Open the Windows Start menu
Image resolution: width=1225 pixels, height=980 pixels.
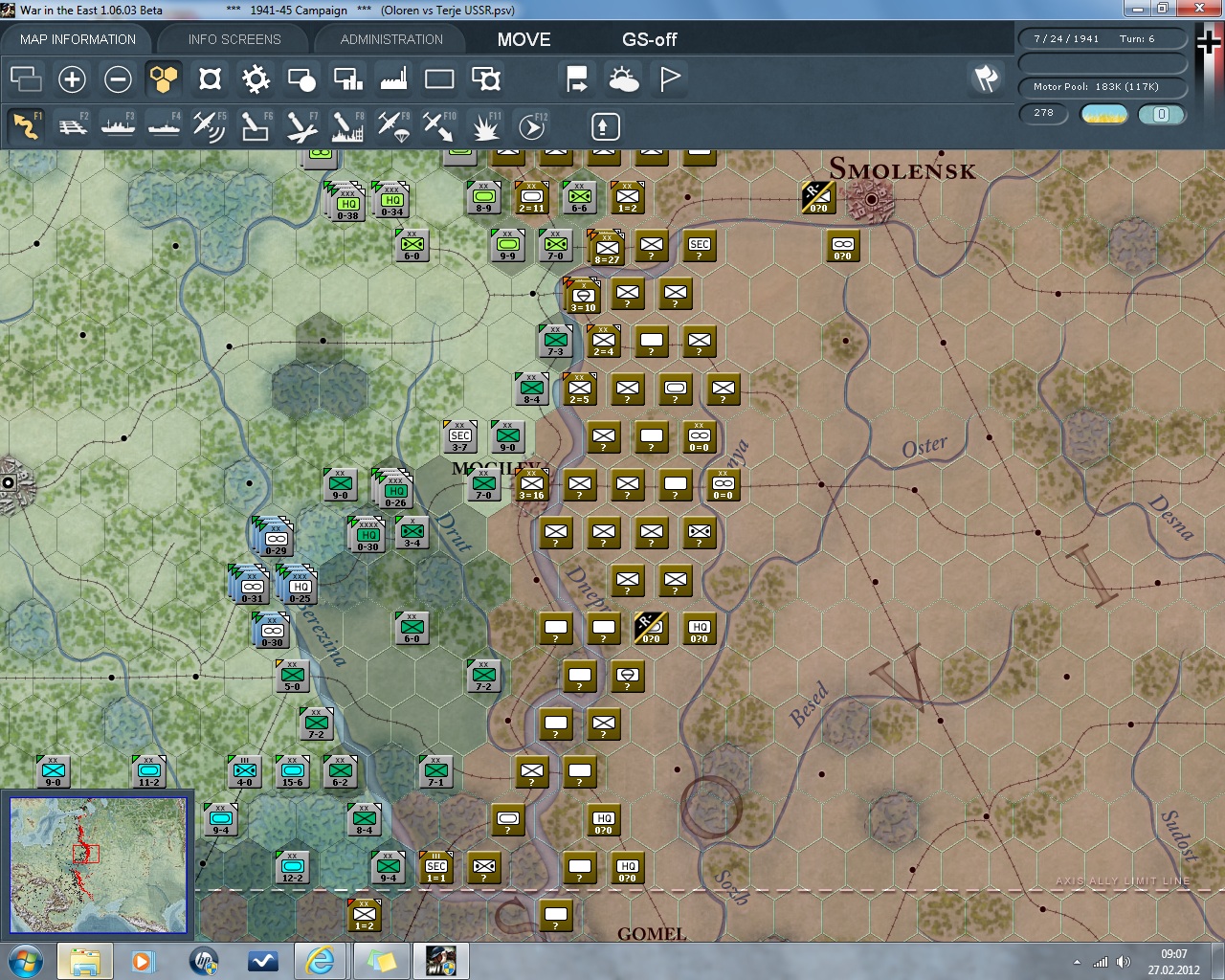[24, 961]
